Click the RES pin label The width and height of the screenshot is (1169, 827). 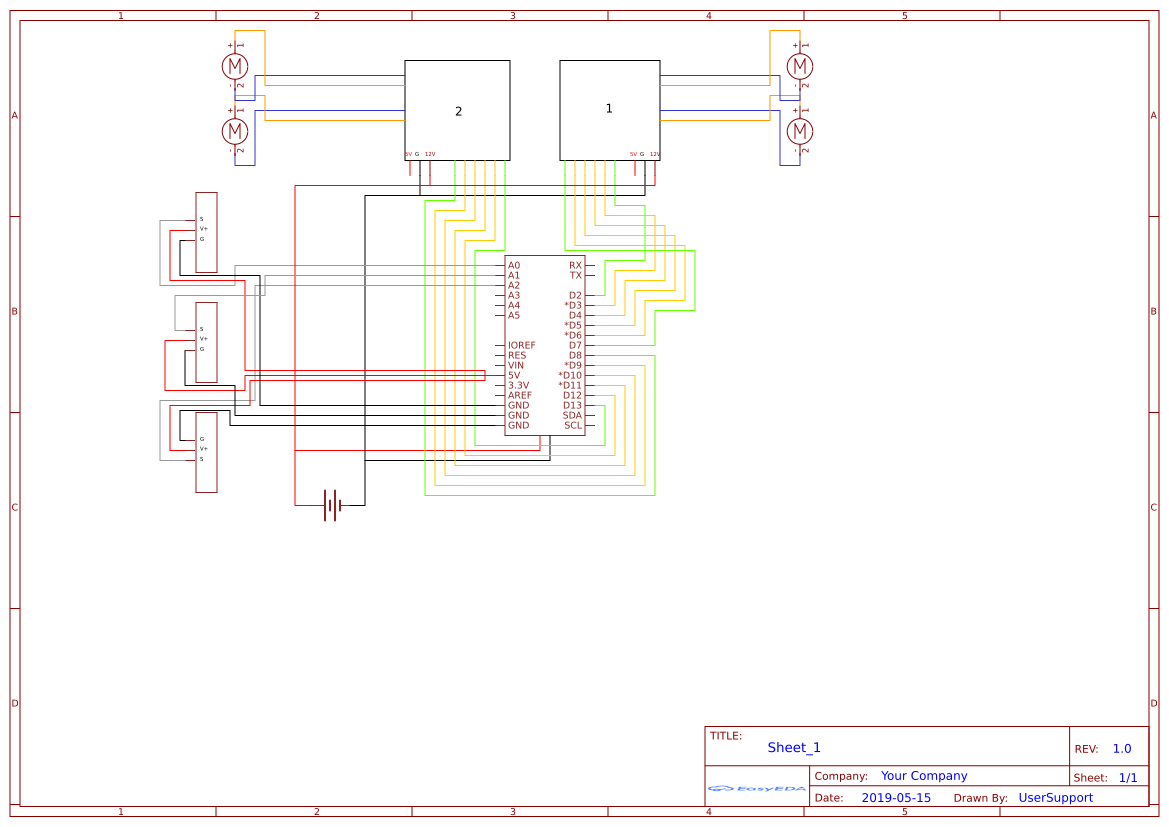point(517,356)
